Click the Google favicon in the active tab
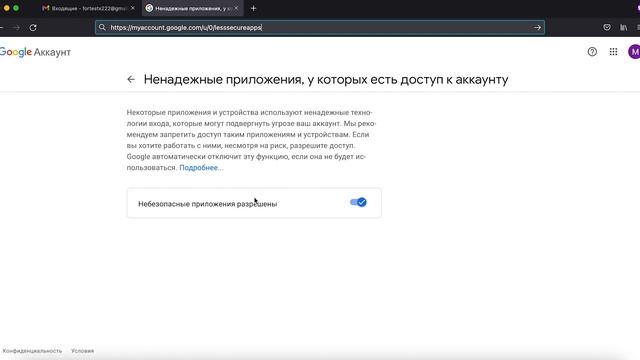This screenshot has width=640, height=360. pyautogui.click(x=149, y=8)
